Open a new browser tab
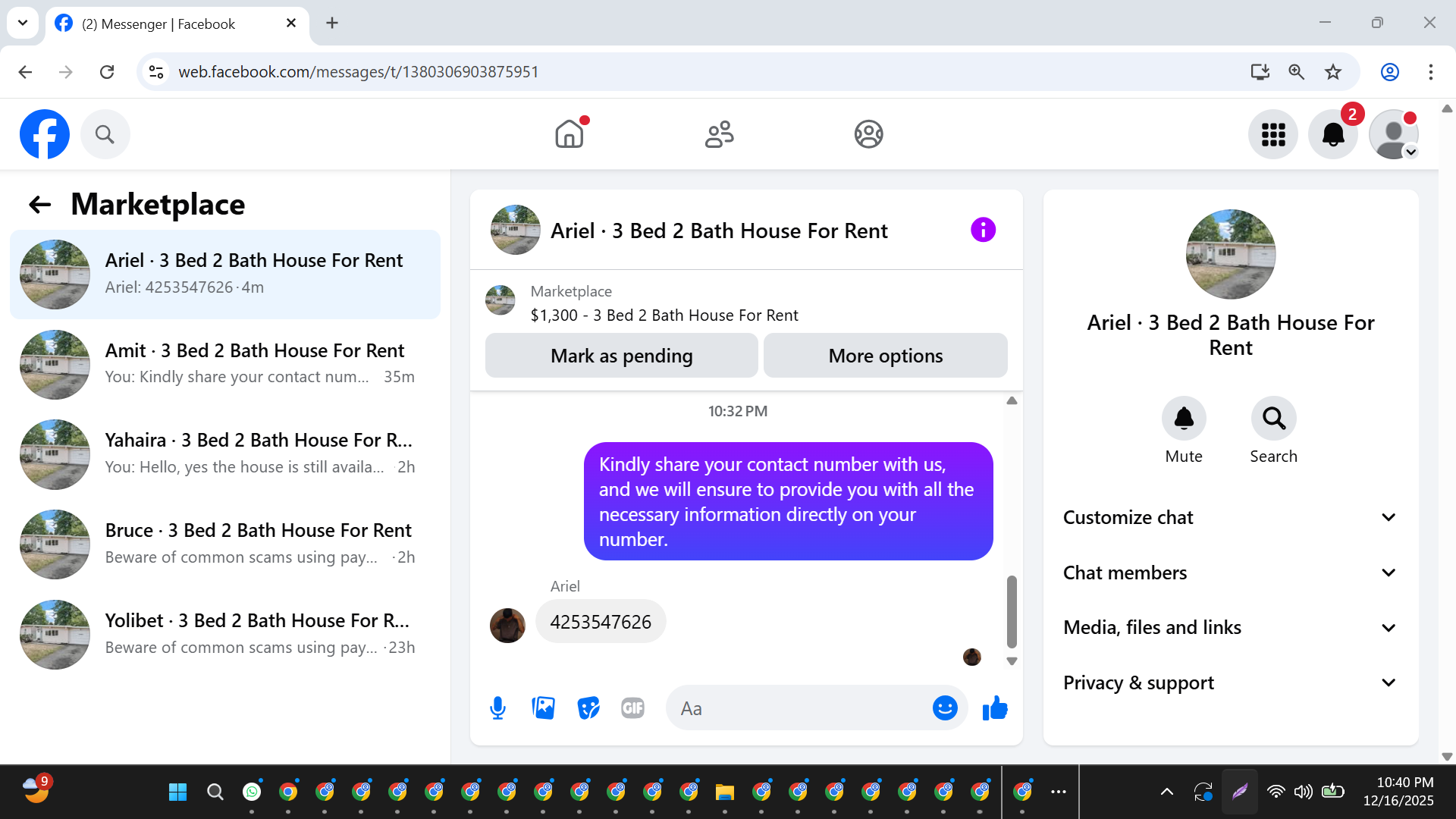Viewport: 1456px width, 819px height. (x=332, y=24)
